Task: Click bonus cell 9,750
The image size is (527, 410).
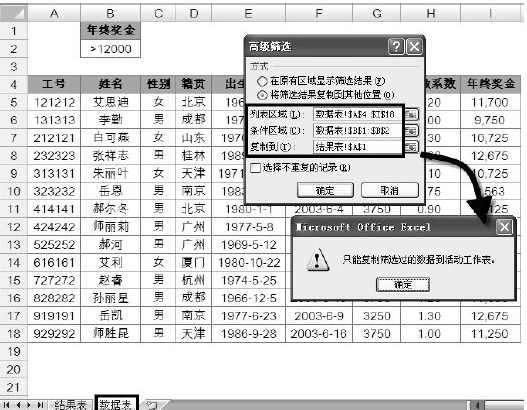Action: 490,120
